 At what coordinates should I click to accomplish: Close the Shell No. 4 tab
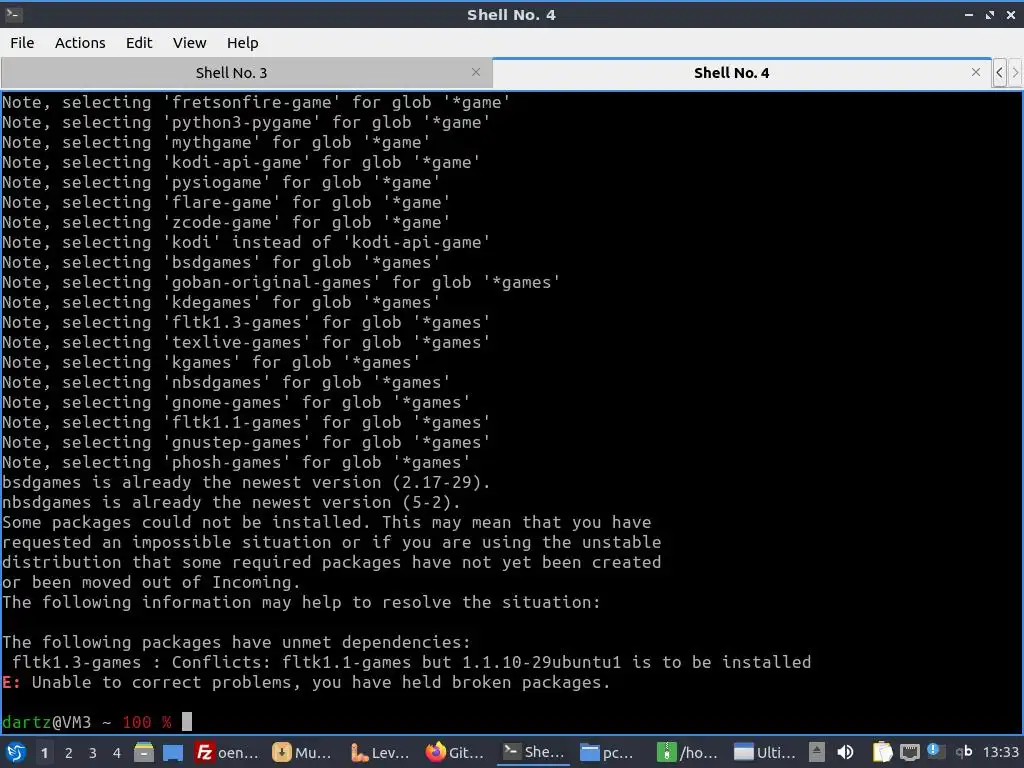pyautogui.click(x=976, y=72)
